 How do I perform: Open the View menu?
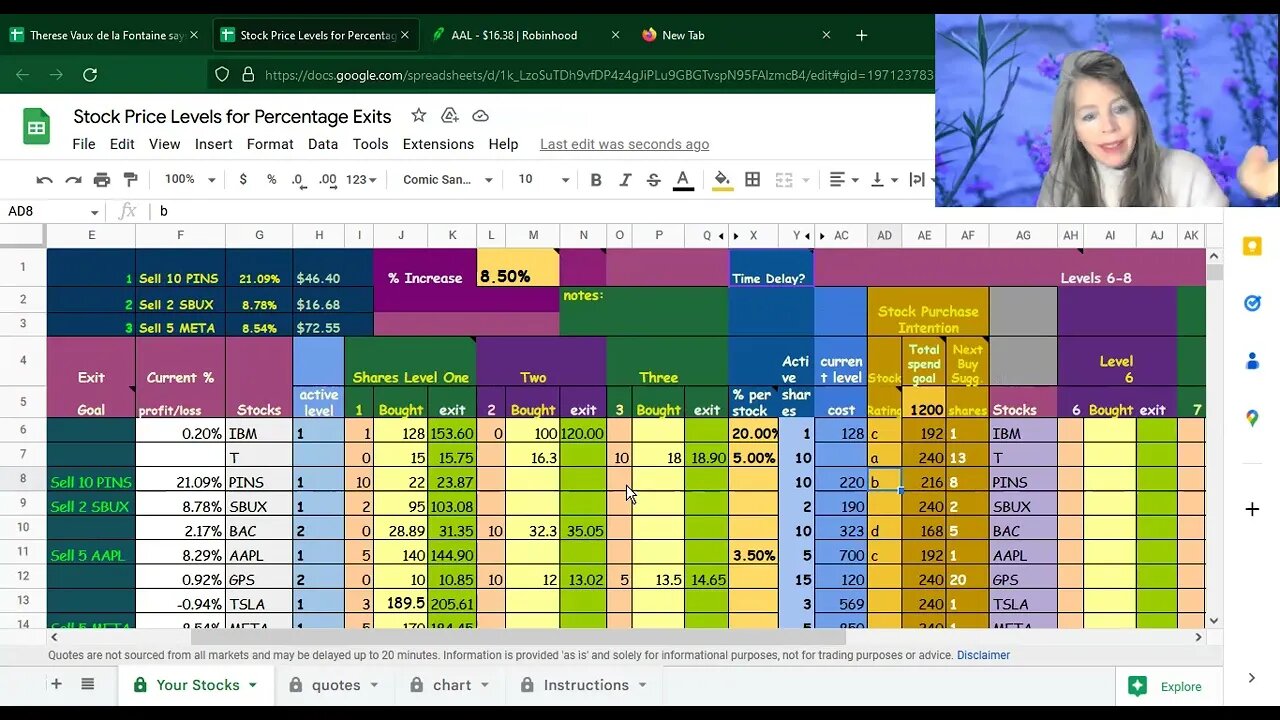(165, 144)
